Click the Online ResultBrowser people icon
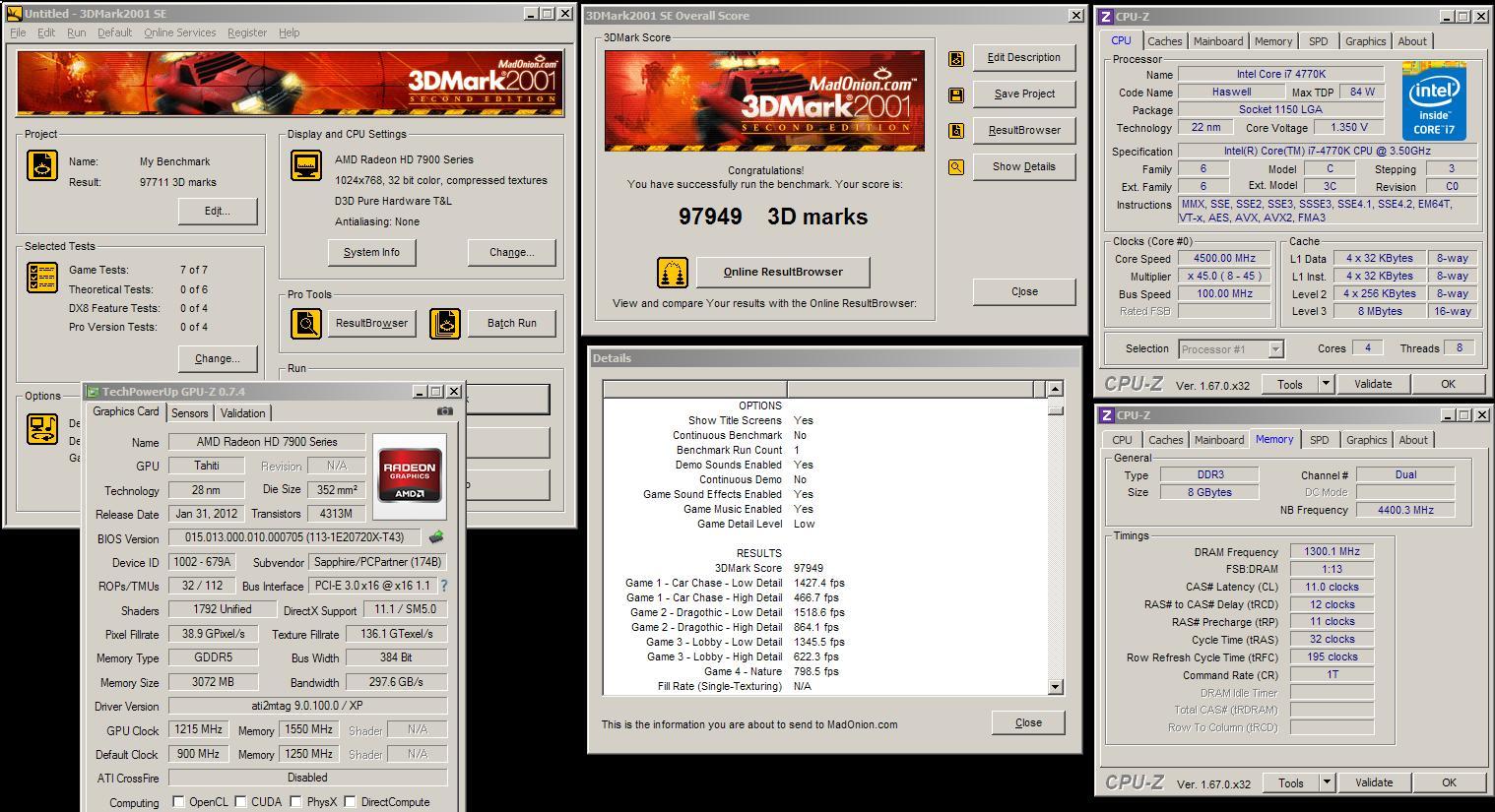The height and width of the screenshot is (812, 1495). (x=673, y=273)
